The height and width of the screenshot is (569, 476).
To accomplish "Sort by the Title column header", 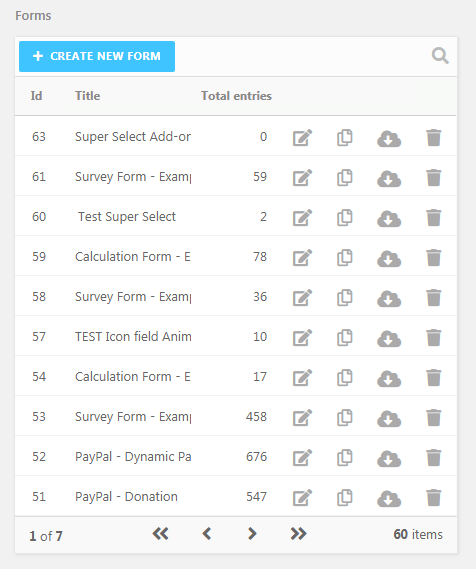I will tap(87, 96).
